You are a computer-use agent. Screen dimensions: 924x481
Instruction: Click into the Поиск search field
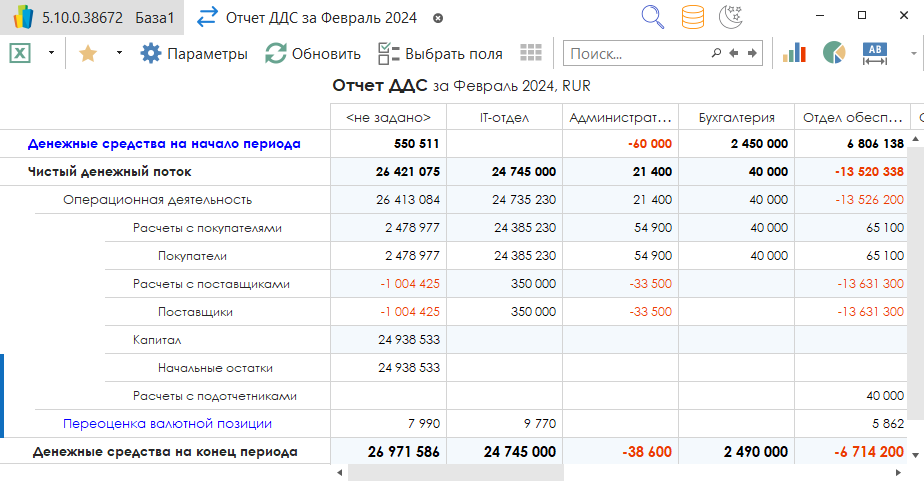click(x=635, y=54)
